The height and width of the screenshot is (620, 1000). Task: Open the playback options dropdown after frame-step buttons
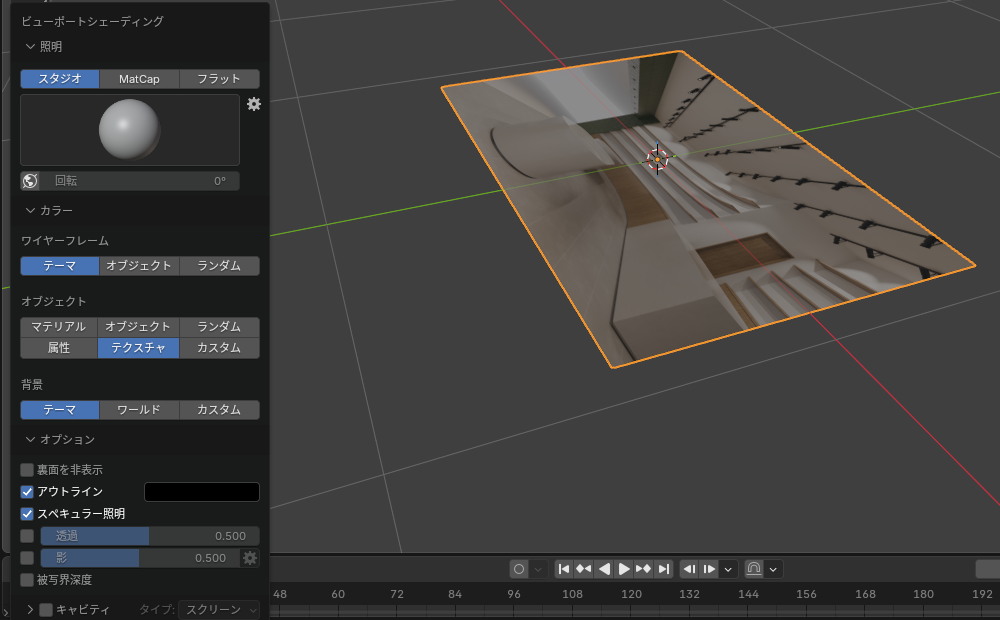click(x=728, y=569)
